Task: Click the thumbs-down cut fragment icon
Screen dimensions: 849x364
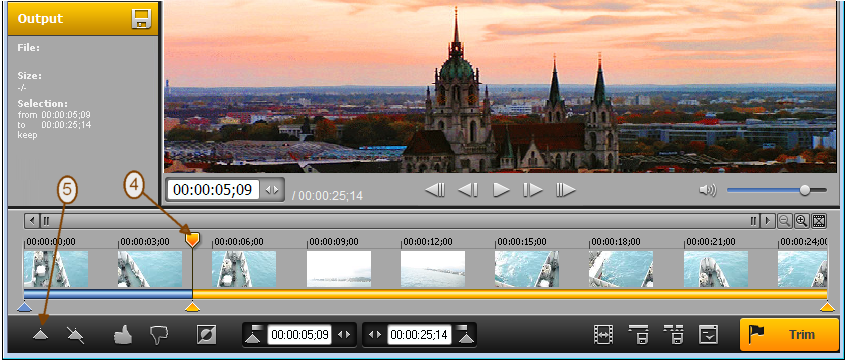Action: 159,335
